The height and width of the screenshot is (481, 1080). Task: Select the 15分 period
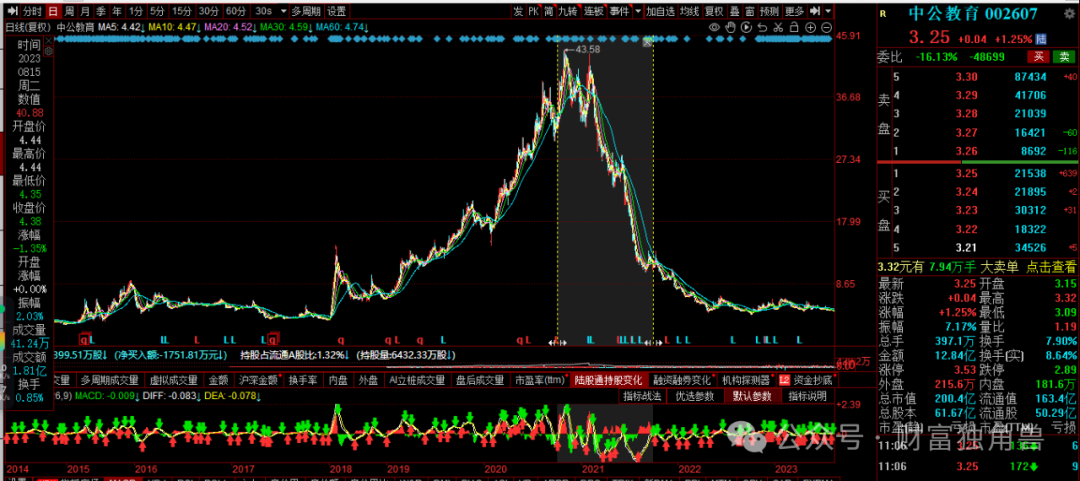pos(182,11)
